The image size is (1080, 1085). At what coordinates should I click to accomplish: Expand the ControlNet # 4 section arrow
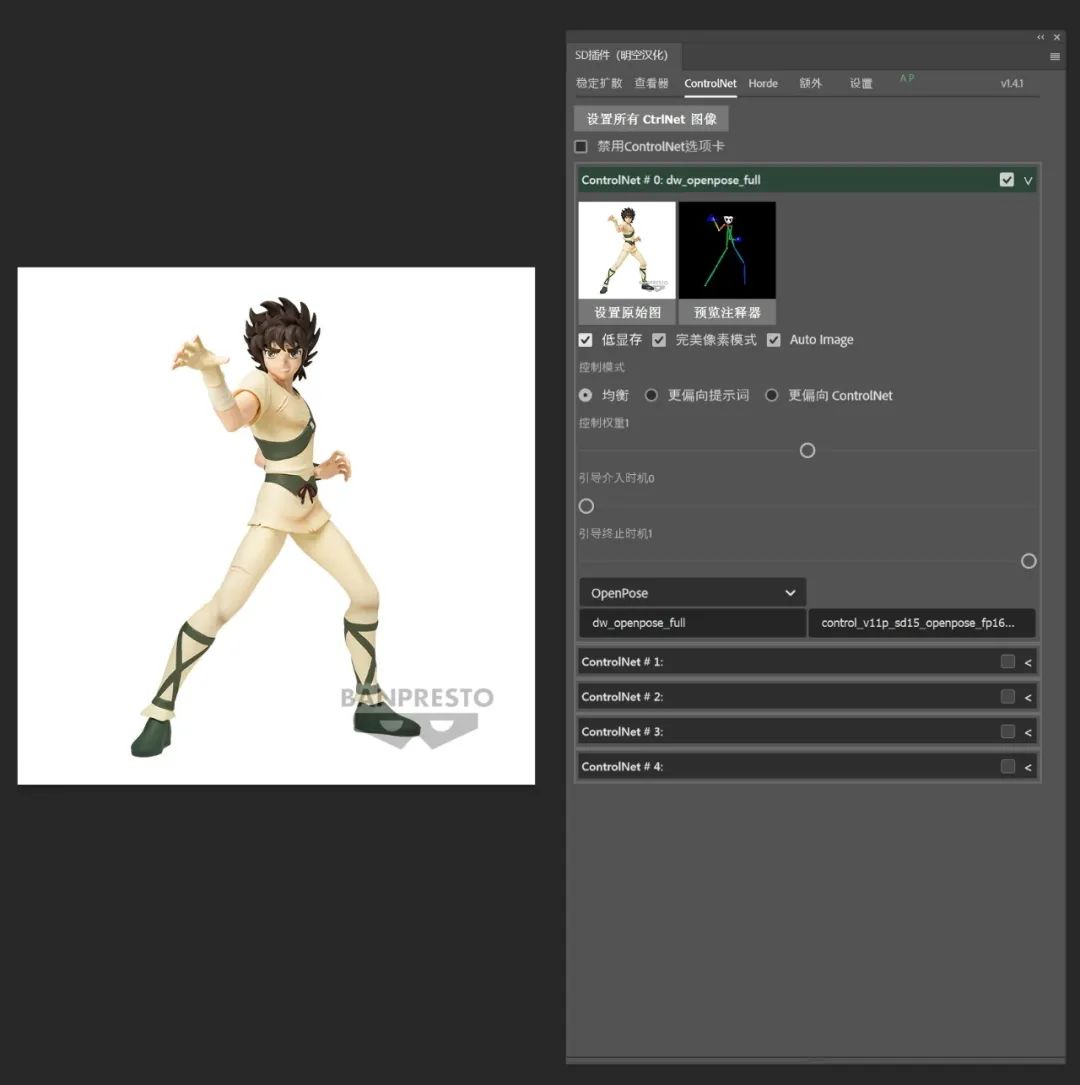(1028, 767)
